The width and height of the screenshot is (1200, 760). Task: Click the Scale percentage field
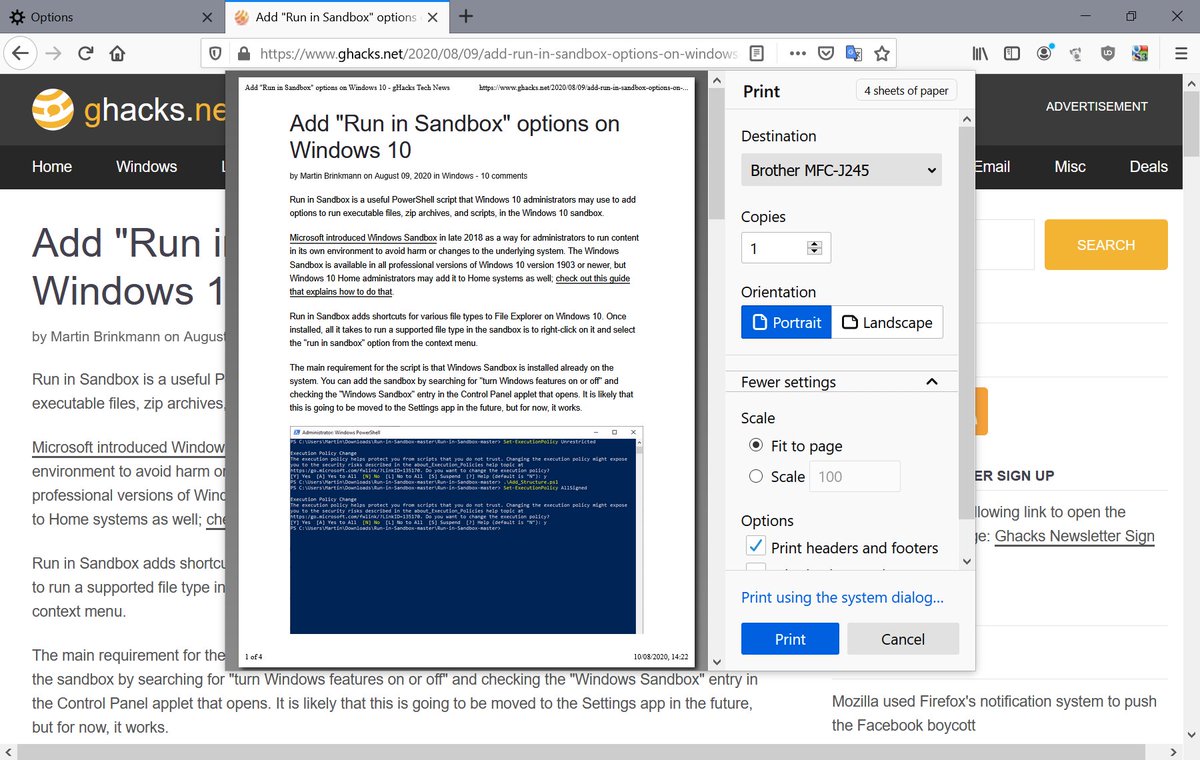854,477
